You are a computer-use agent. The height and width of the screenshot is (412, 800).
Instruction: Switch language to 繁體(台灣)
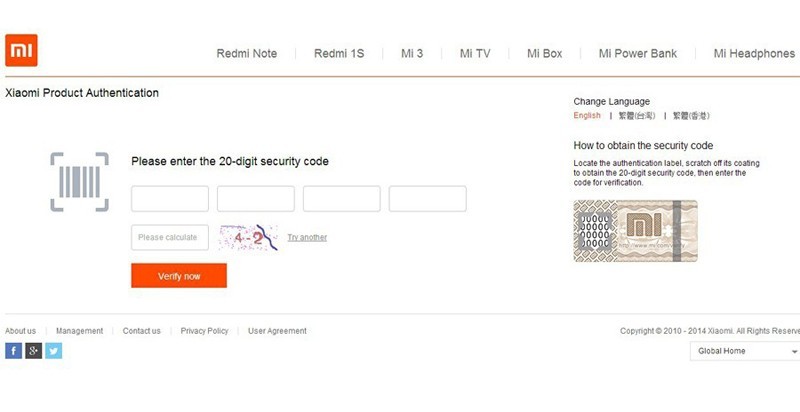637,116
